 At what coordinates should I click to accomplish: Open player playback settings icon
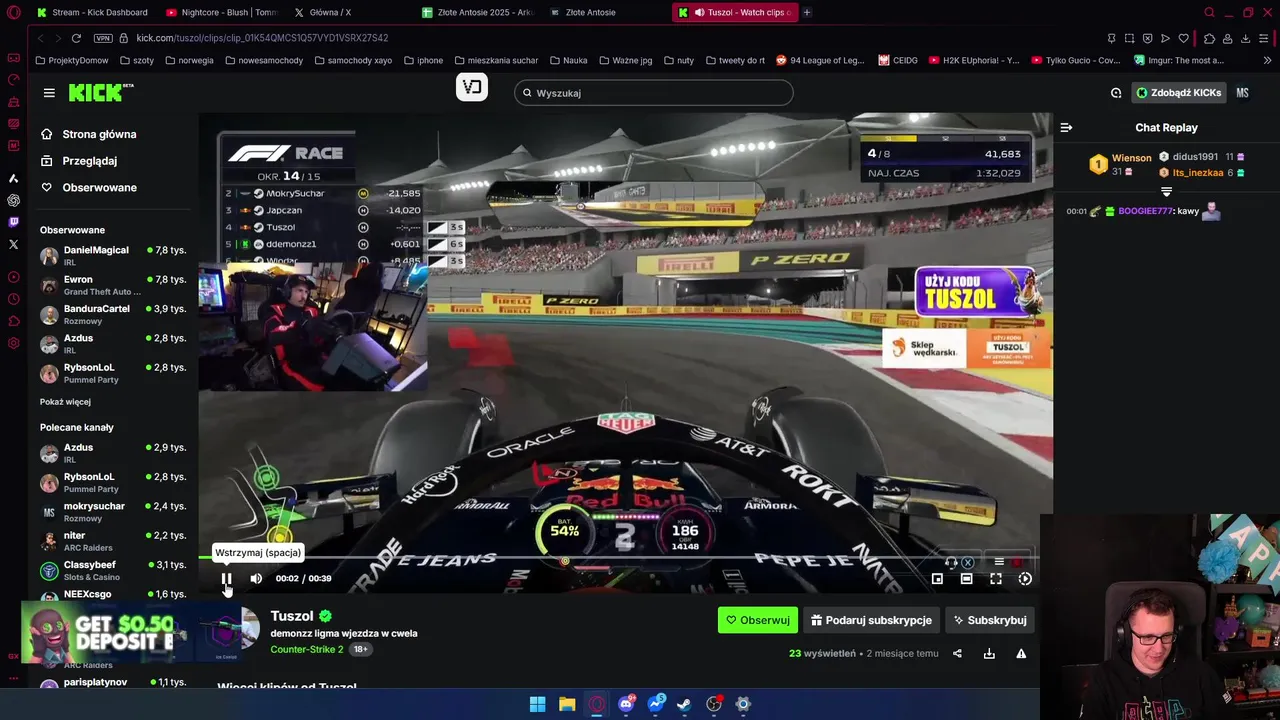(1025, 578)
